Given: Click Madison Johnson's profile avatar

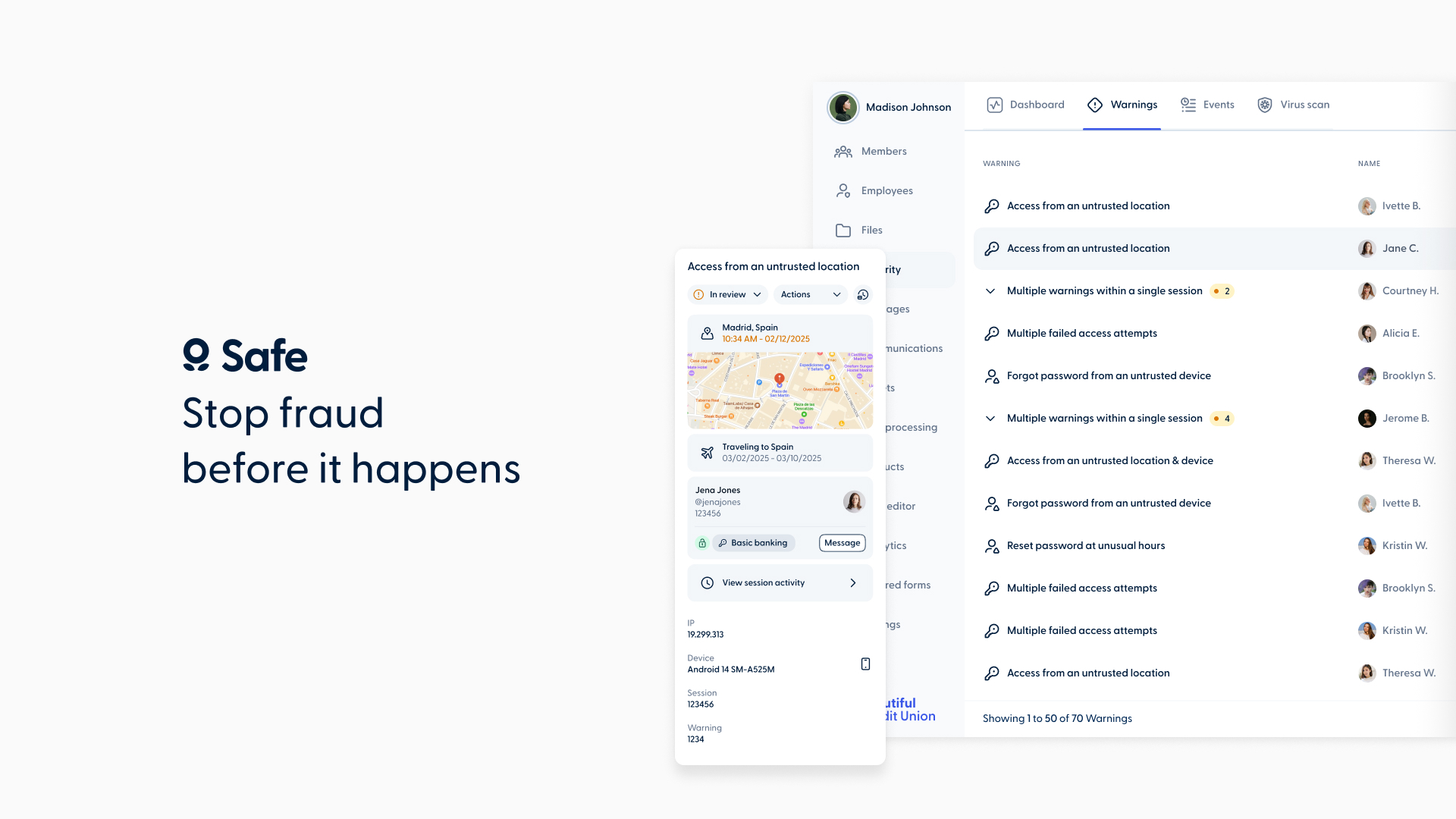Looking at the screenshot, I should point(843,108).
